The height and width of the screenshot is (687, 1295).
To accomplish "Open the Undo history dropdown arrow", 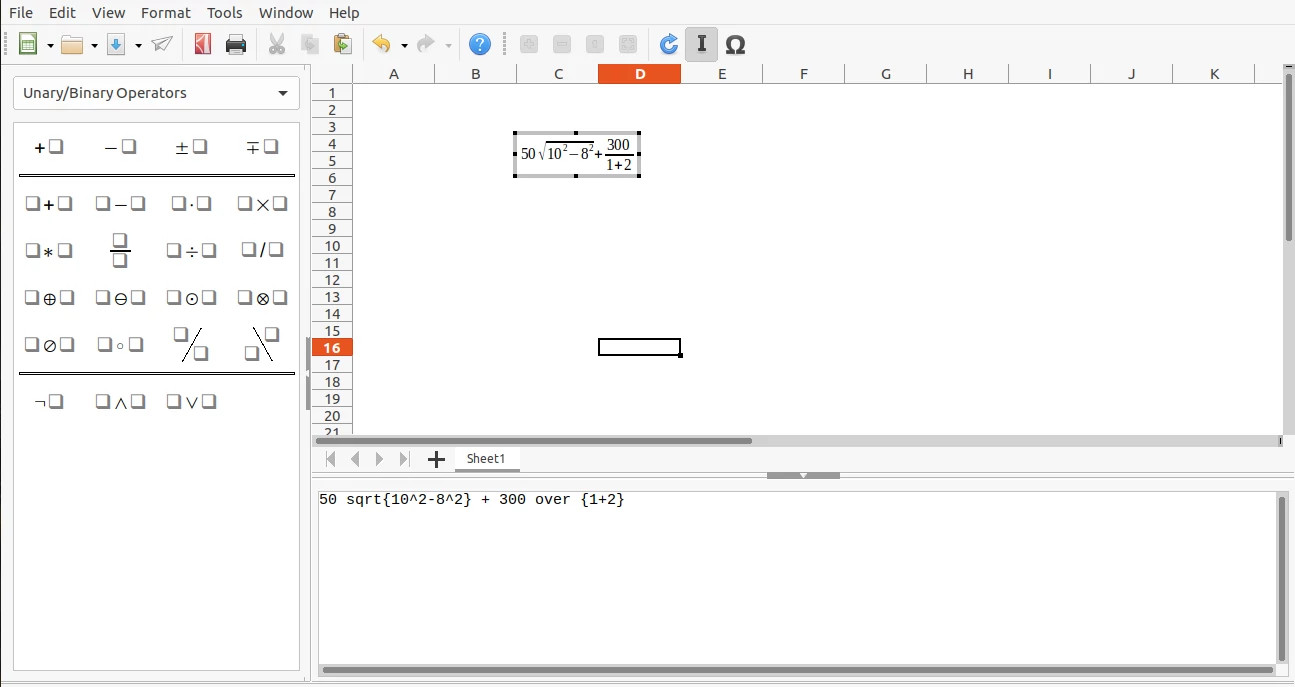I will click(404, 45).
